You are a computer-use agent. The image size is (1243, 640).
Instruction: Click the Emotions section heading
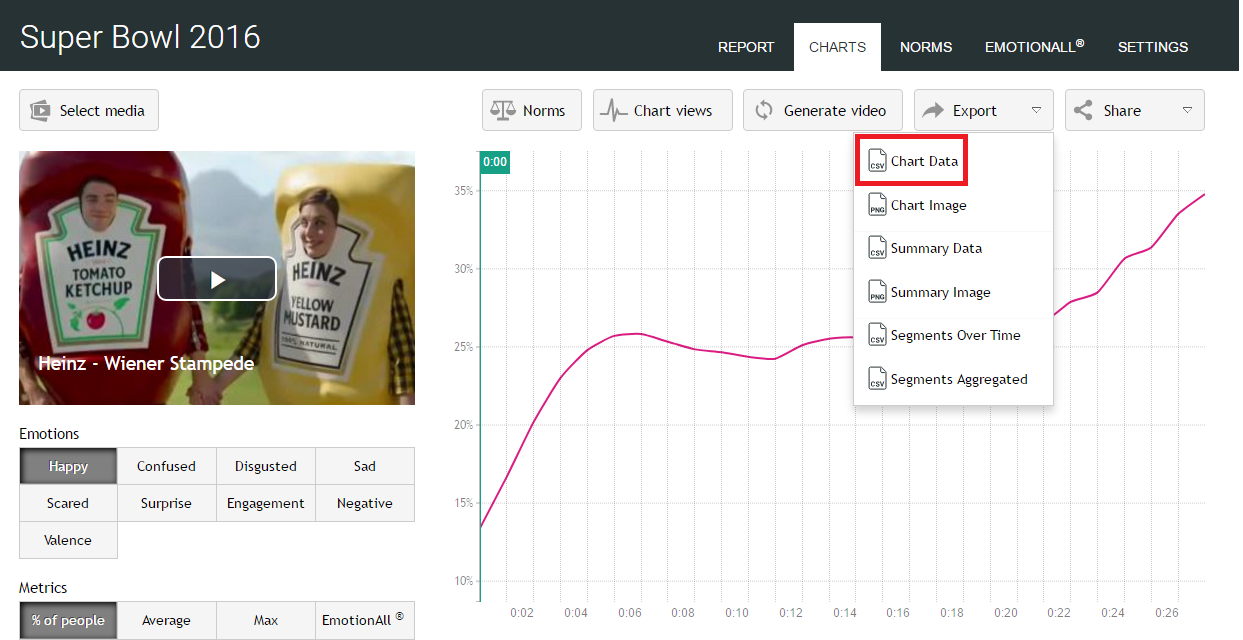click(49, 434)
